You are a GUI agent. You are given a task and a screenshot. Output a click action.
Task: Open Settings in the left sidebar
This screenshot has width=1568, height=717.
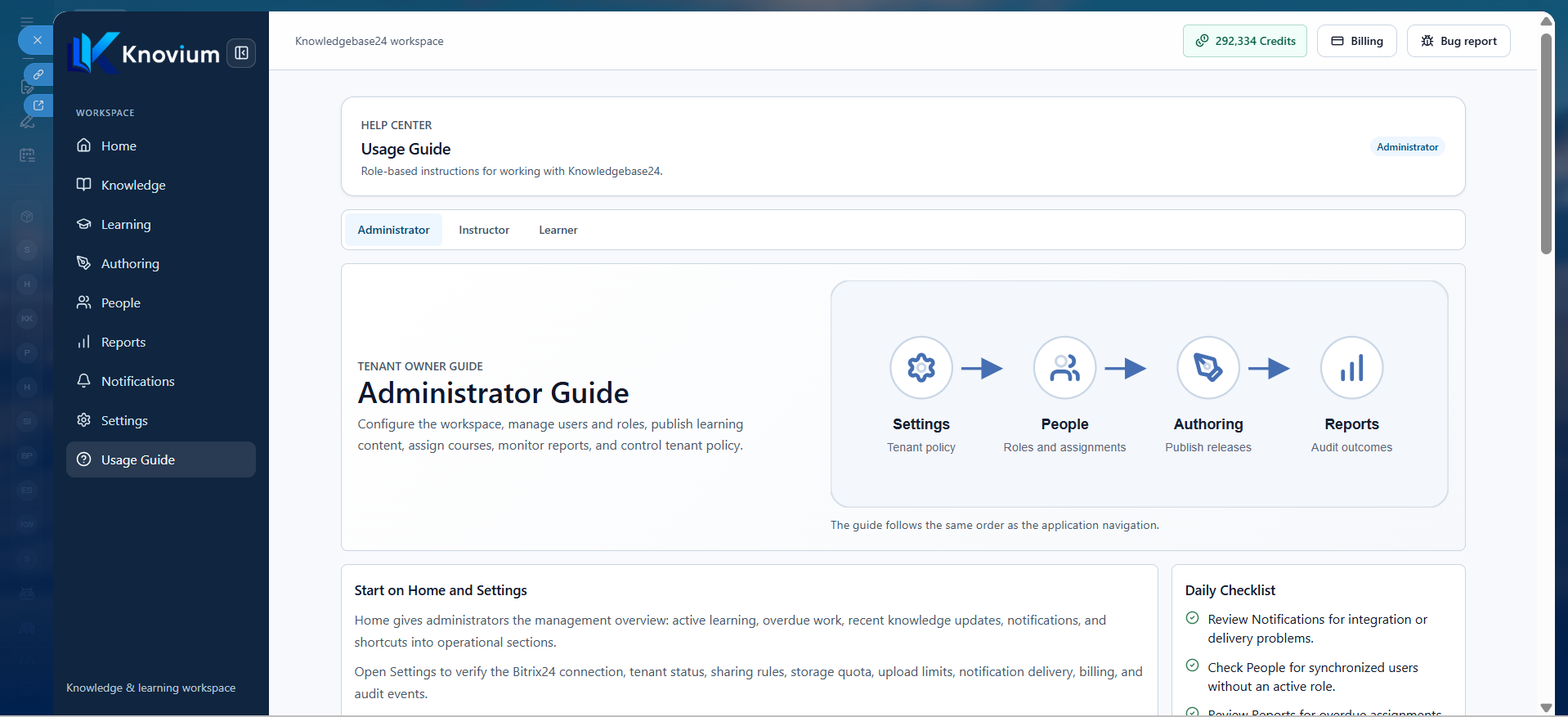coord(161,420)
